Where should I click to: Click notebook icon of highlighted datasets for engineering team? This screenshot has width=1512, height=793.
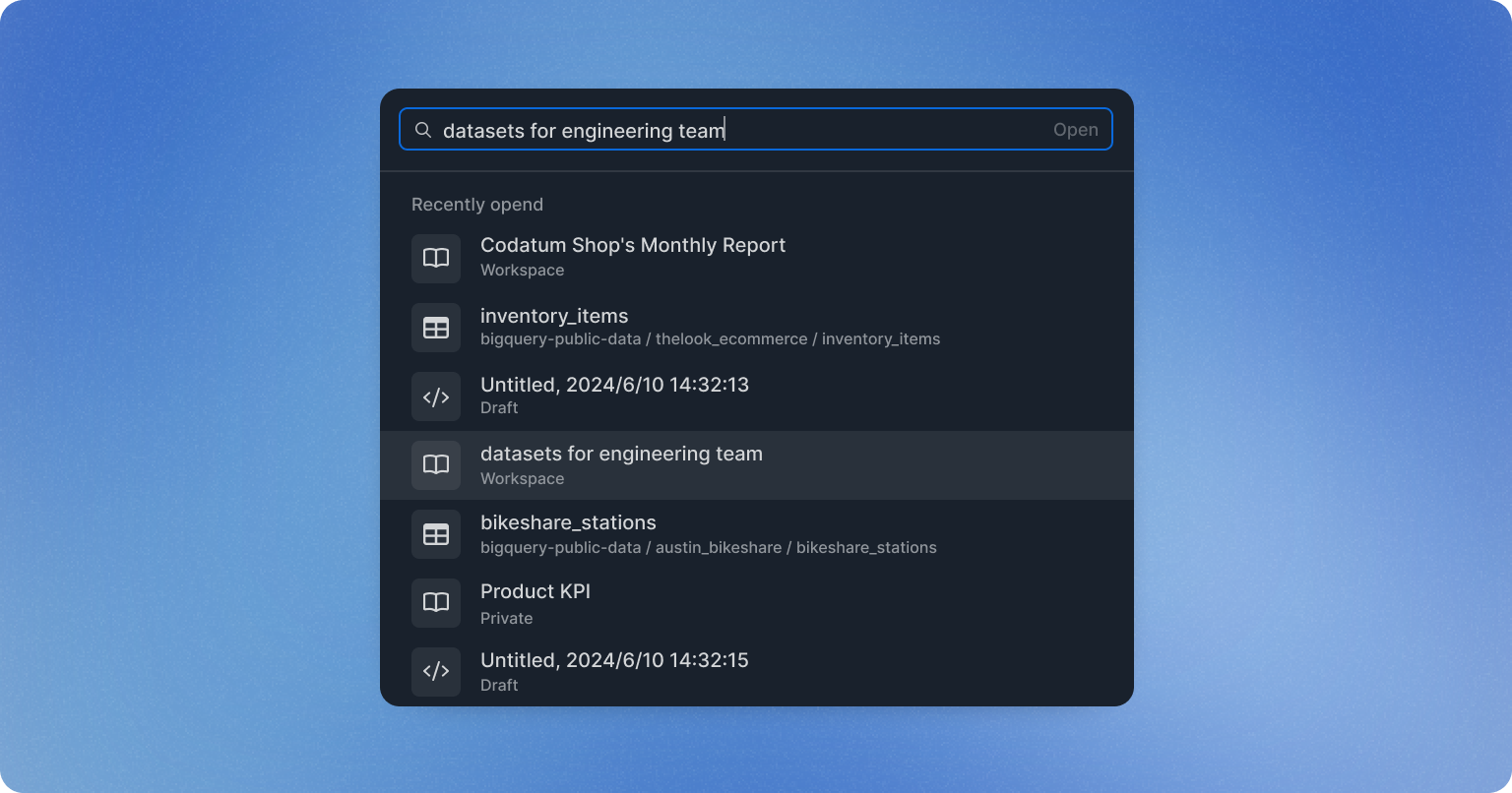coord(436,465)
